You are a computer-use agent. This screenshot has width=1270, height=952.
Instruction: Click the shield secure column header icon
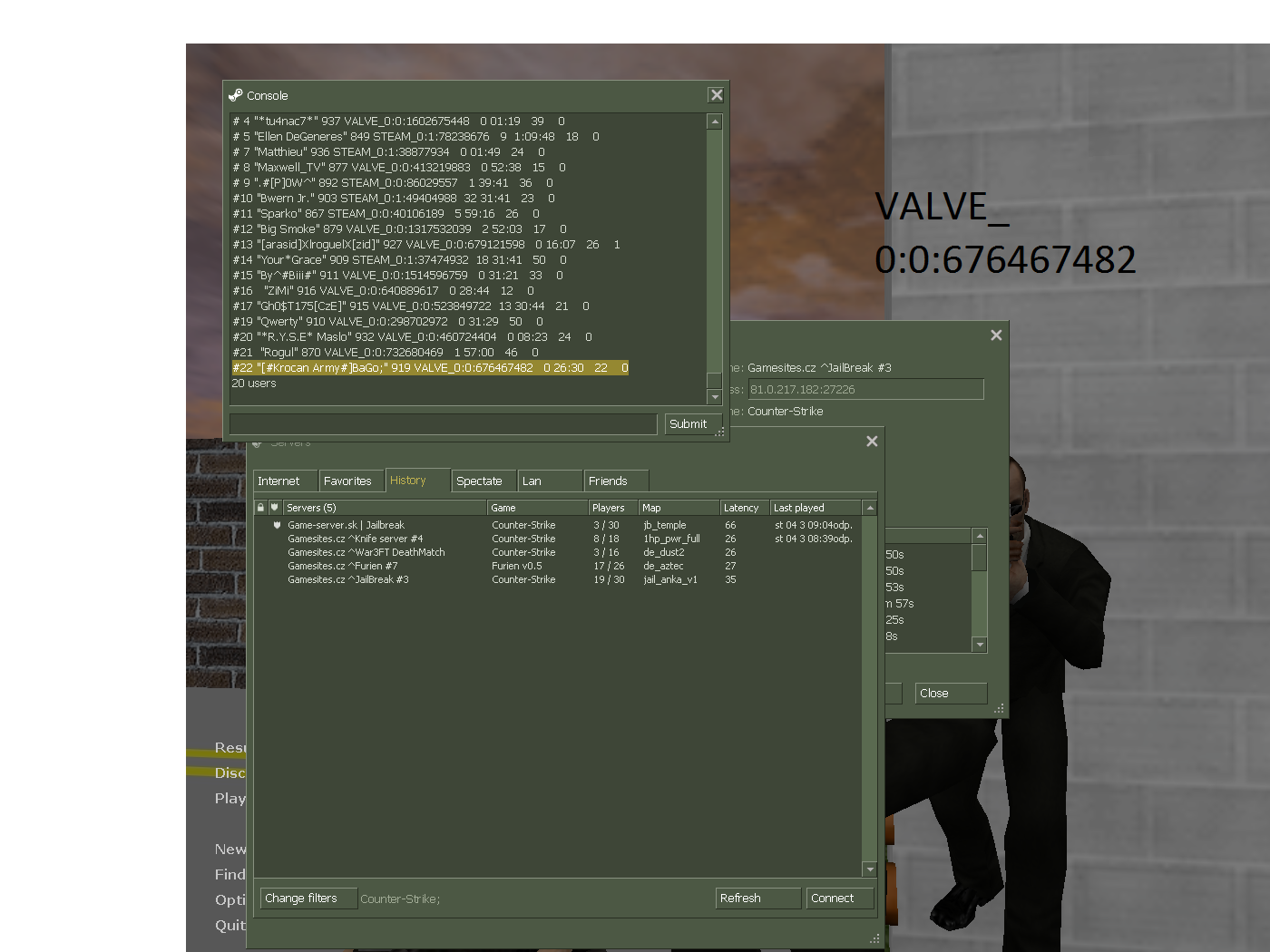tap(275, 508)
